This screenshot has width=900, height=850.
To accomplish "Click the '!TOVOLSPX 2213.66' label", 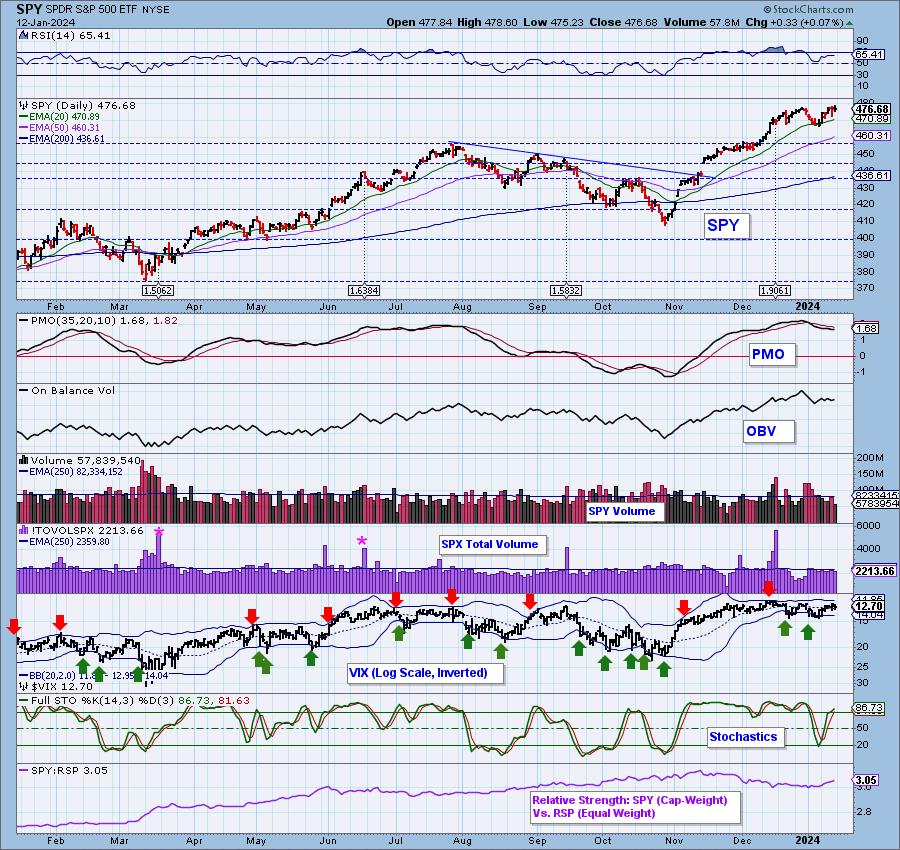I will 82,530.
